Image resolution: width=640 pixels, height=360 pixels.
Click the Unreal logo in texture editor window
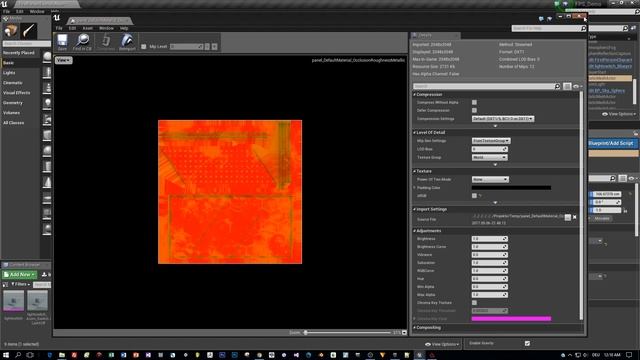click(x=57, y=18)
